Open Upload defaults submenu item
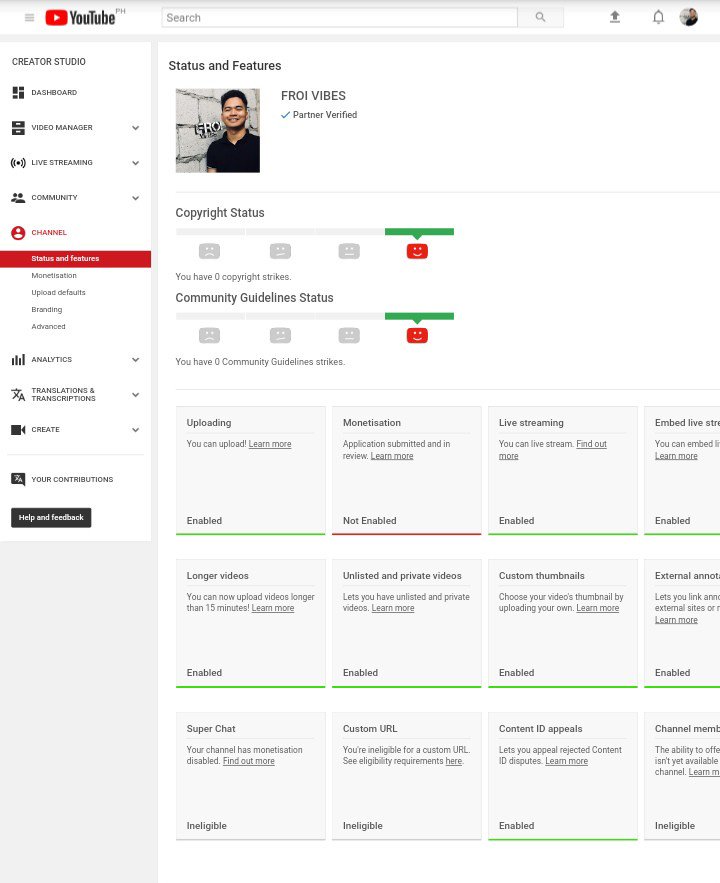 59,292
